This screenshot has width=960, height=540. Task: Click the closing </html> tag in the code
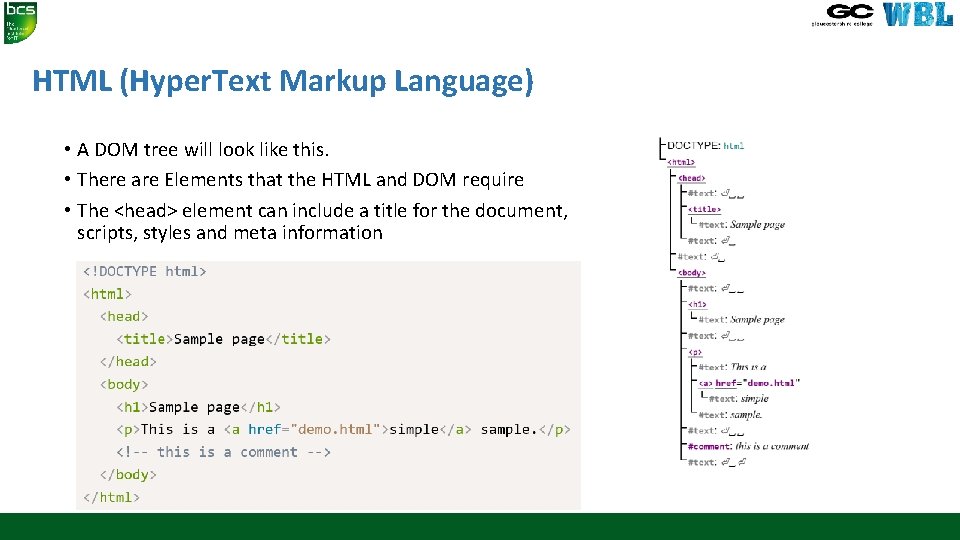tap(111, 498)
